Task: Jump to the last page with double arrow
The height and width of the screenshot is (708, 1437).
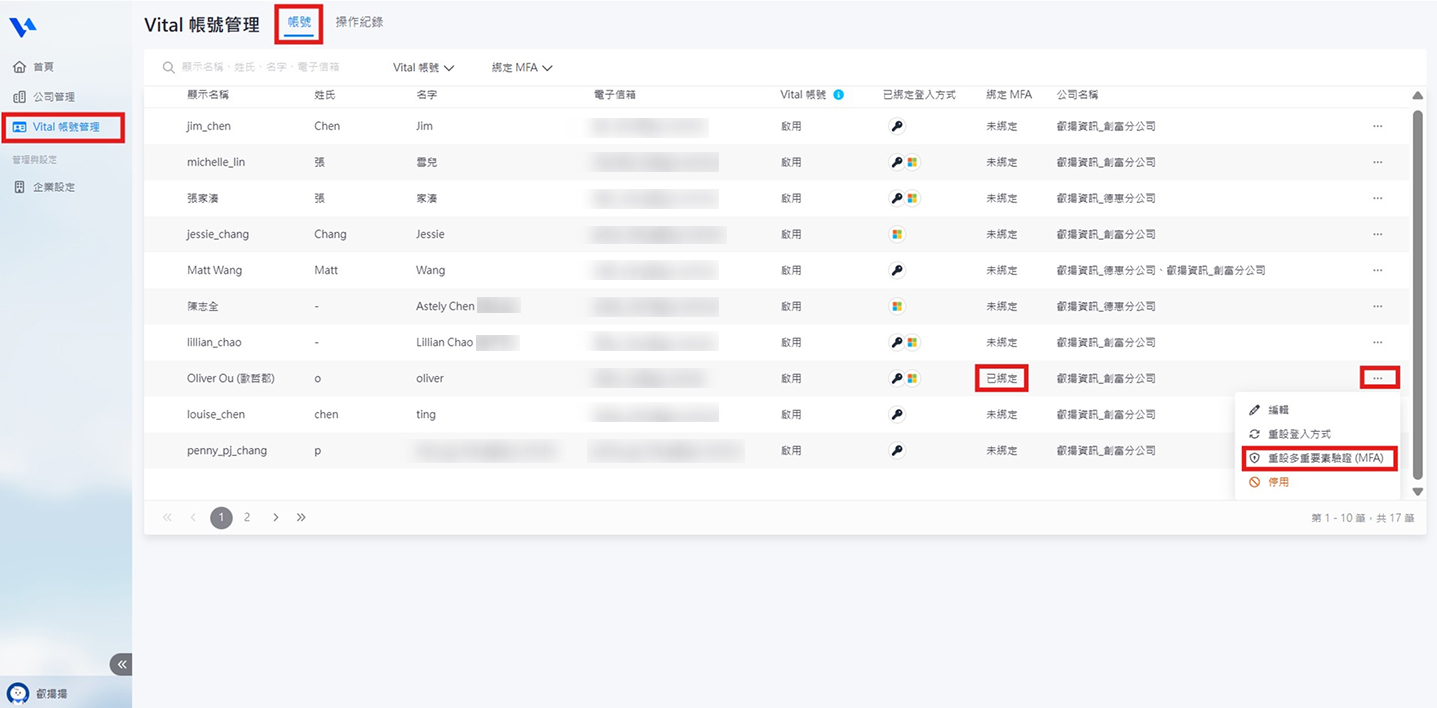Action: pos(301,517)
